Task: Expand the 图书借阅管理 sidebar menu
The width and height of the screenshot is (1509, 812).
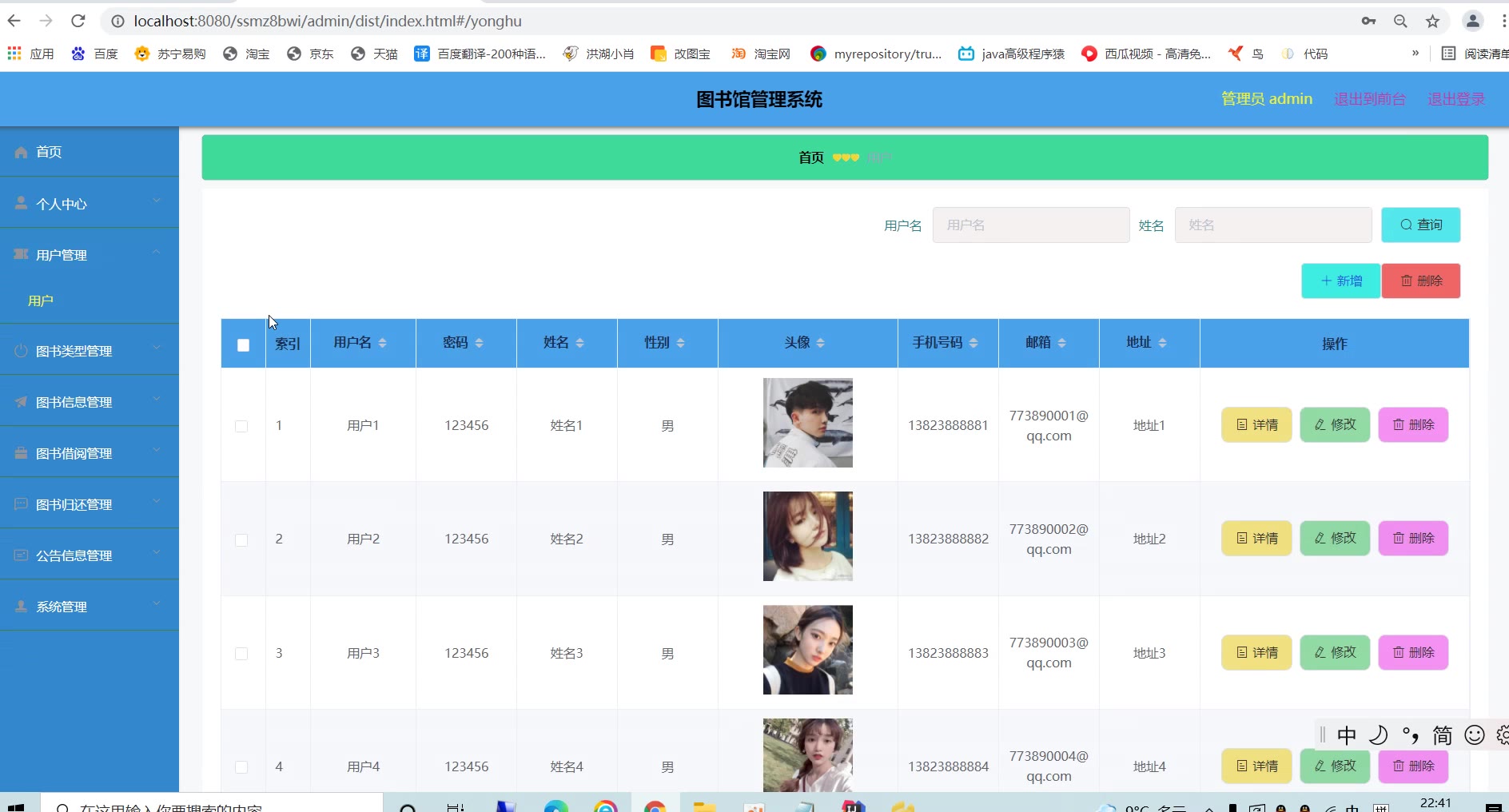Action: tap(90, 452)
